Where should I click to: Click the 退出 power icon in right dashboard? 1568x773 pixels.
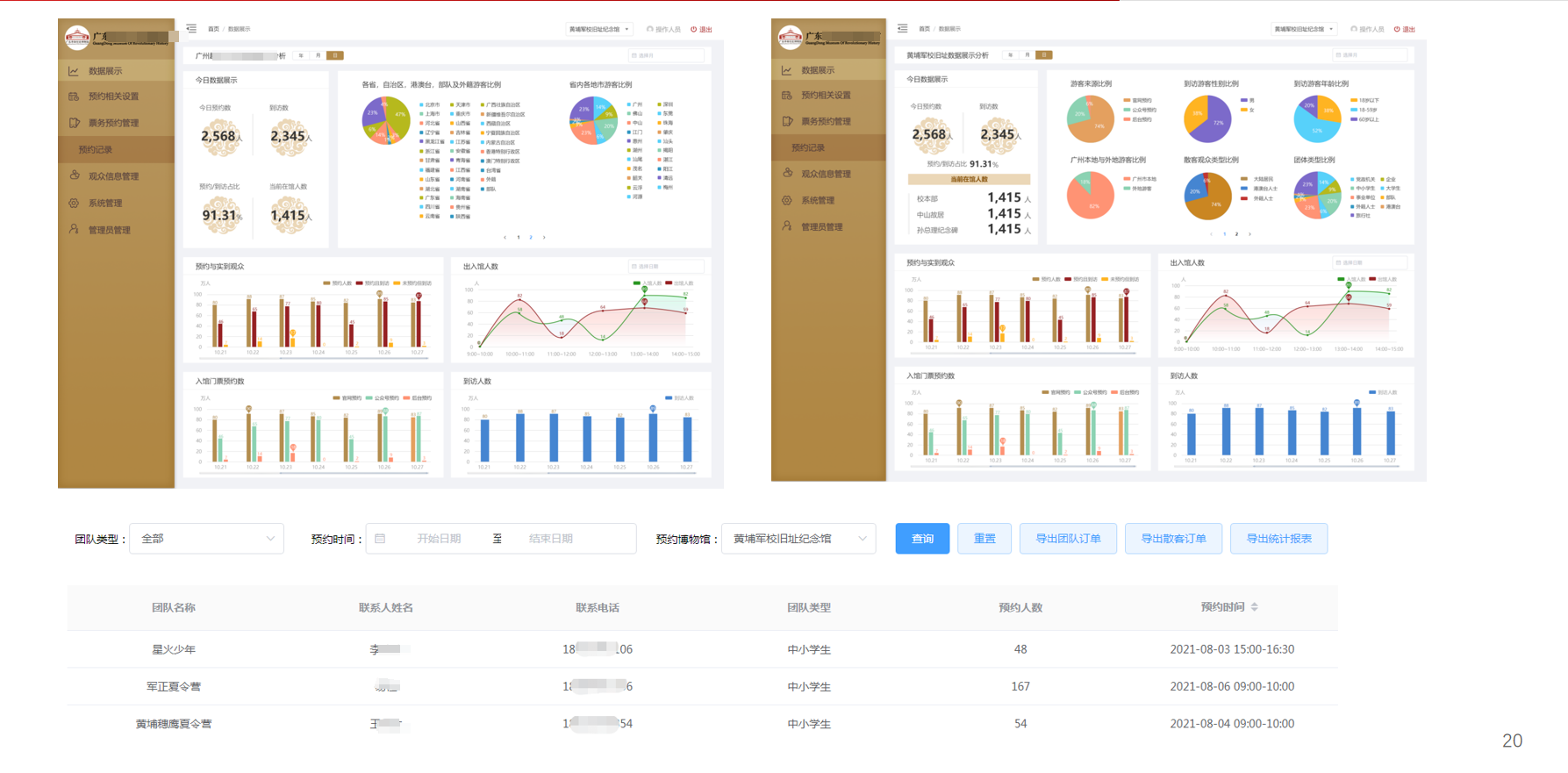1397,29
